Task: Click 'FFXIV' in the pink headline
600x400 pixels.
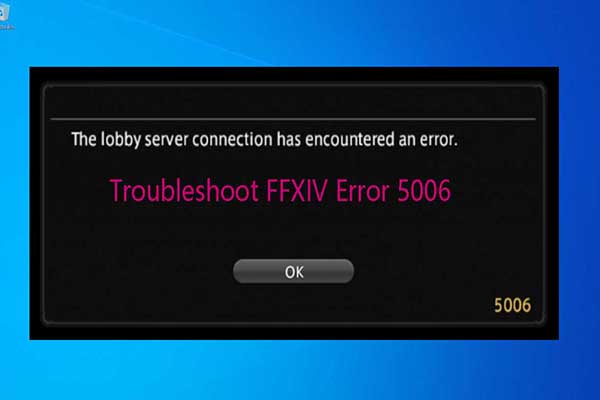Action: tap(297, 190)
